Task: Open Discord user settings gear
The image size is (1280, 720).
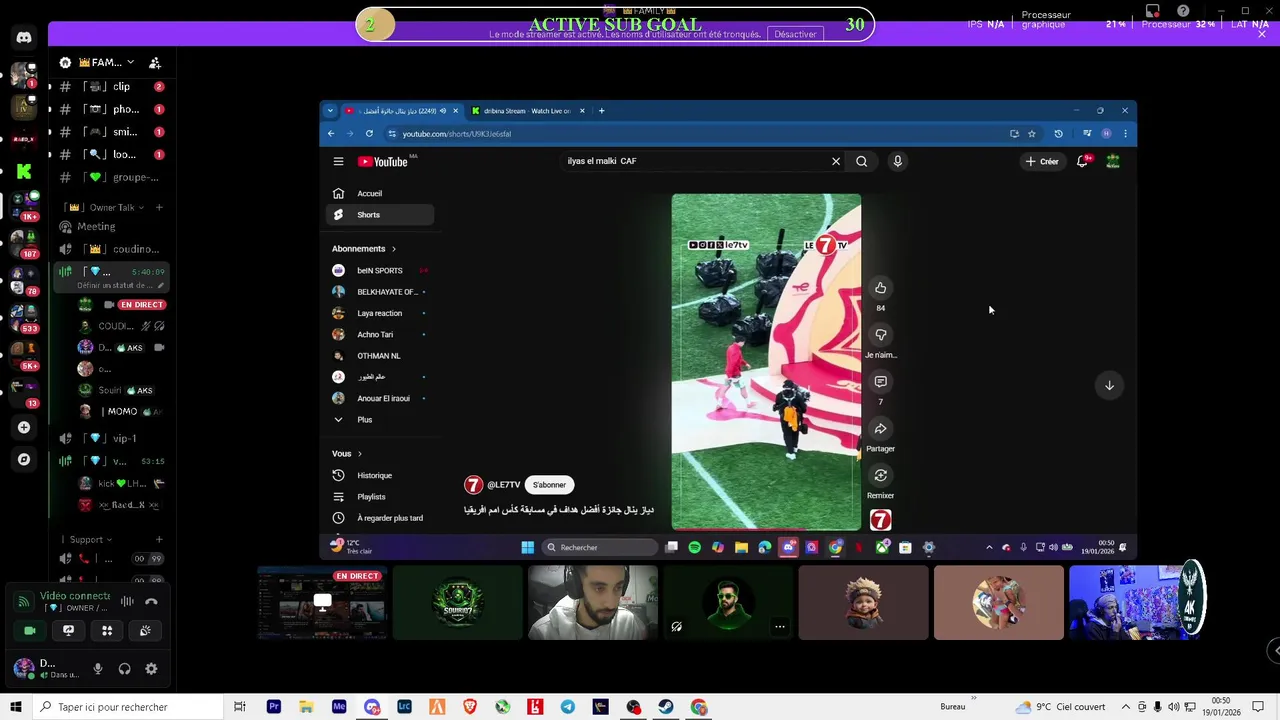Action: [x=151, y=669]
